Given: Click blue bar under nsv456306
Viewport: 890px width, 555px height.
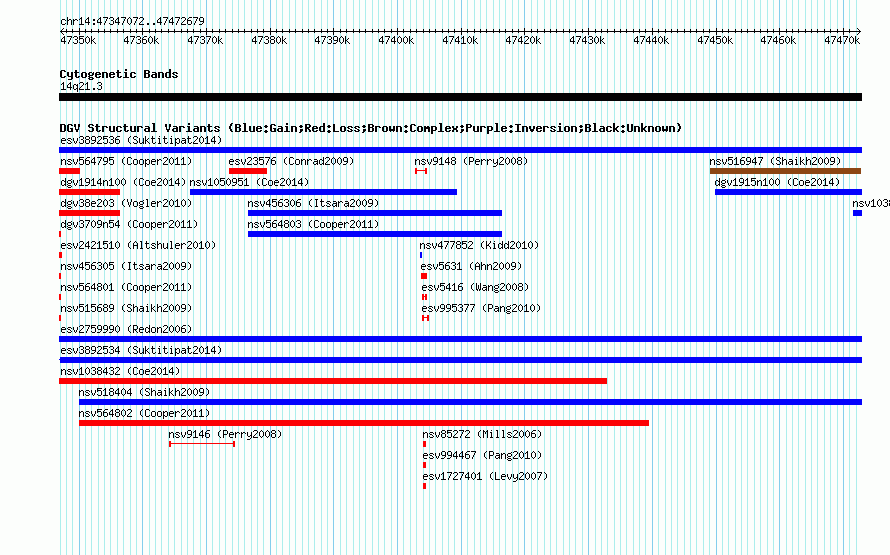Looking at the screenshot, I should (x=375, y=213).
